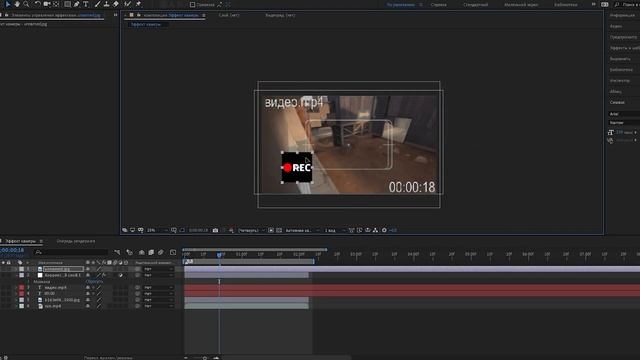Select the Selection arrow tool

[x=8, y=4]
